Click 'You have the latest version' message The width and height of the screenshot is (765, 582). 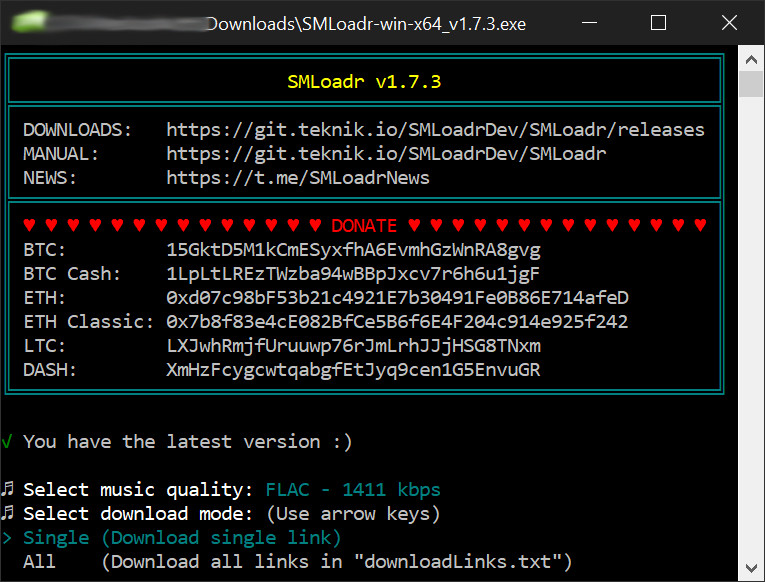point(187,442)
